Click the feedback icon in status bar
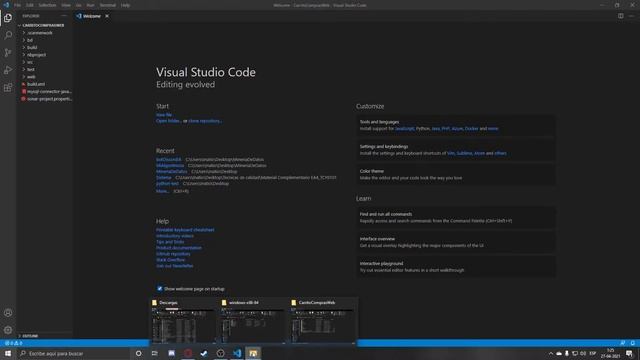Image resolution: width=640 pixels, height=360 pixels. coord(622,343)
